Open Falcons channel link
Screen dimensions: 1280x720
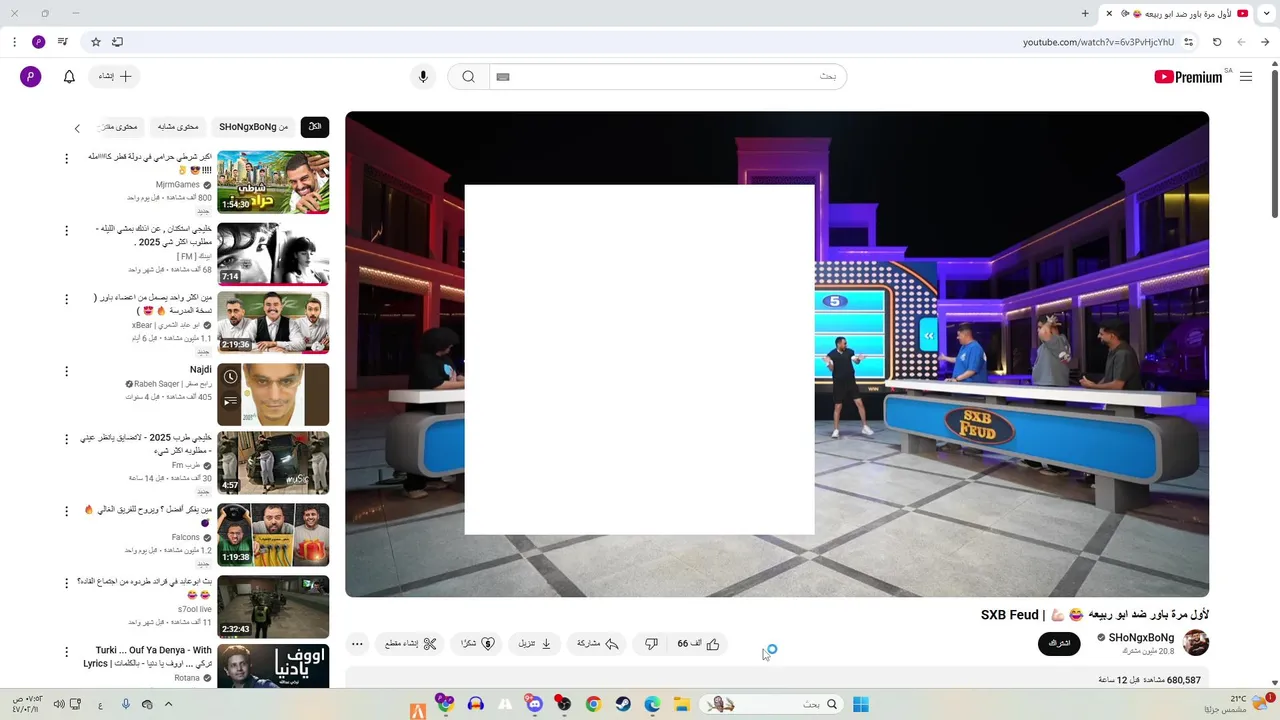click(x=186, y=537)
